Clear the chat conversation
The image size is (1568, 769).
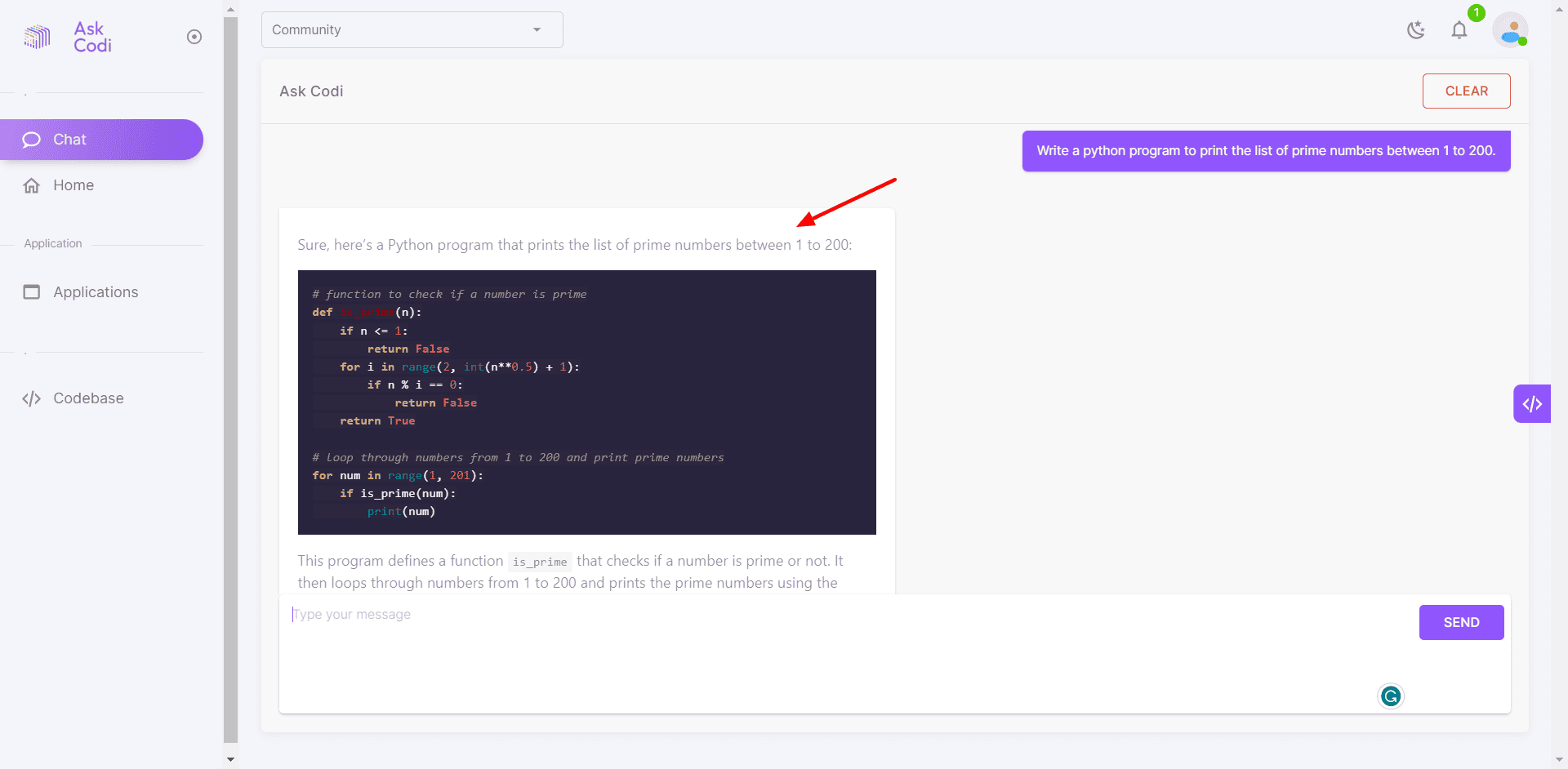tap(1466, 91)
